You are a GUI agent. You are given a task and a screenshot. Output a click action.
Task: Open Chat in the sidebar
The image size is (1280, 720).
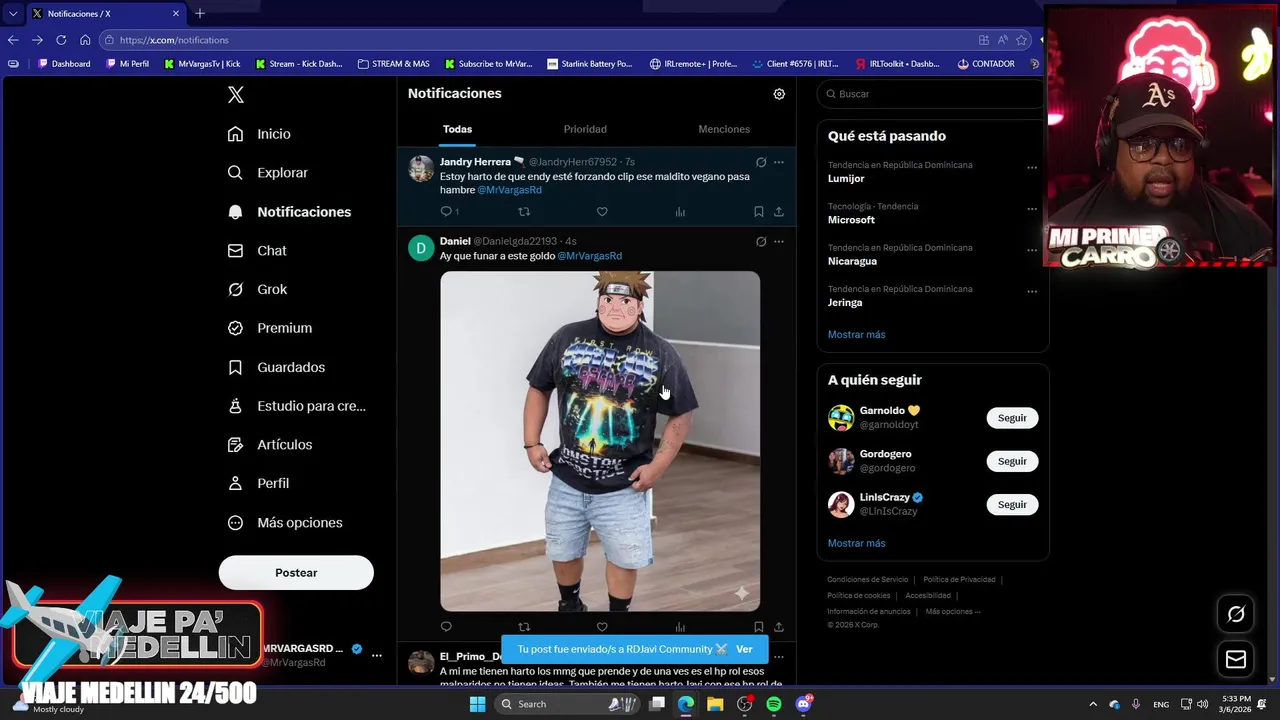[257, 251]
